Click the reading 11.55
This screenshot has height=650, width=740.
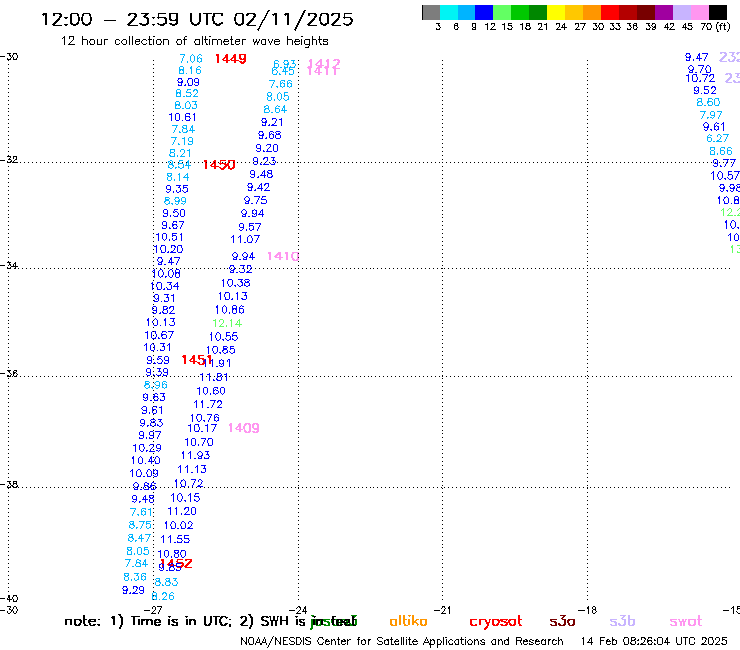pyautogui.click(x=175, y=539)
